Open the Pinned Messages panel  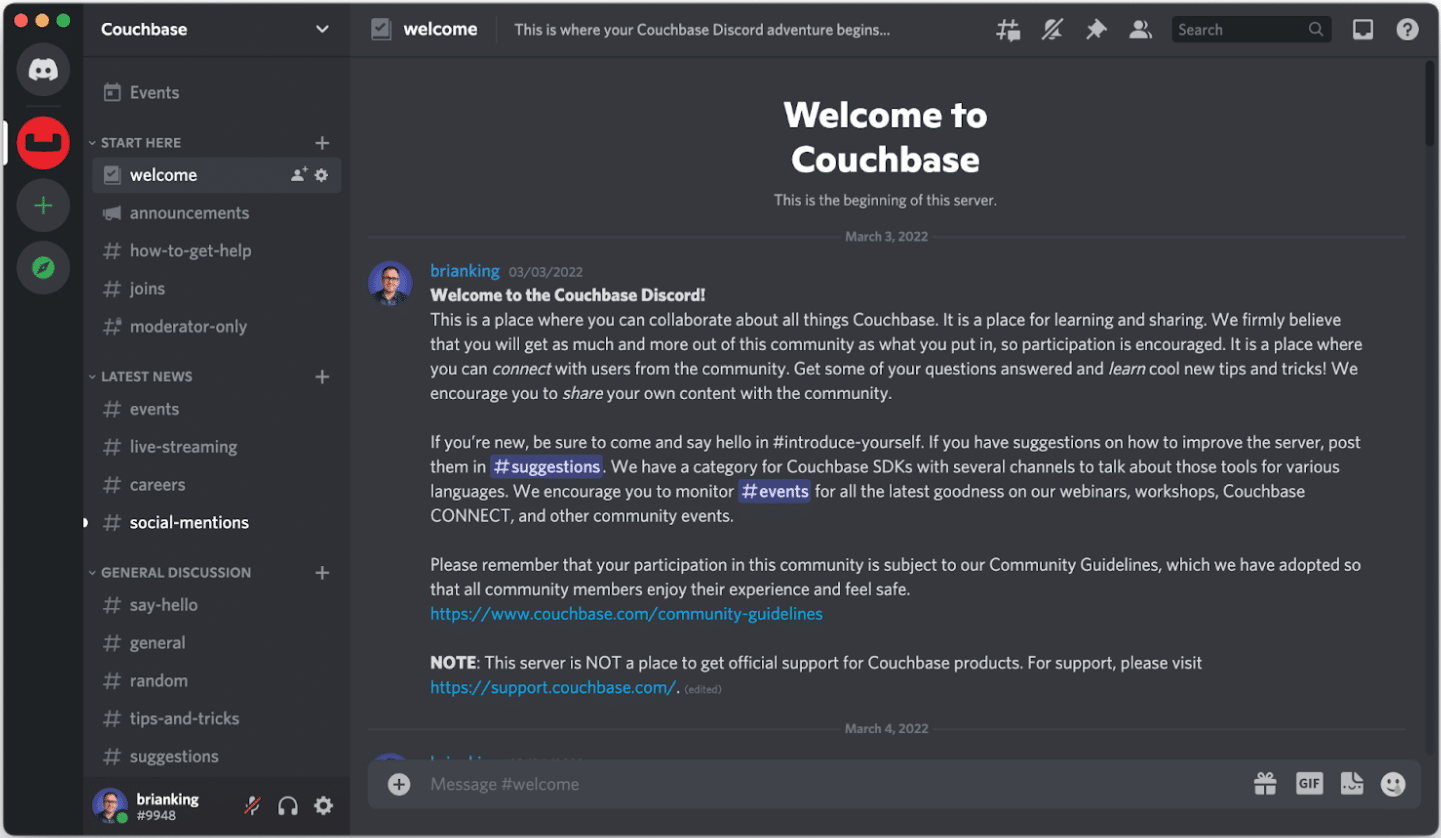pos(1096,29)
